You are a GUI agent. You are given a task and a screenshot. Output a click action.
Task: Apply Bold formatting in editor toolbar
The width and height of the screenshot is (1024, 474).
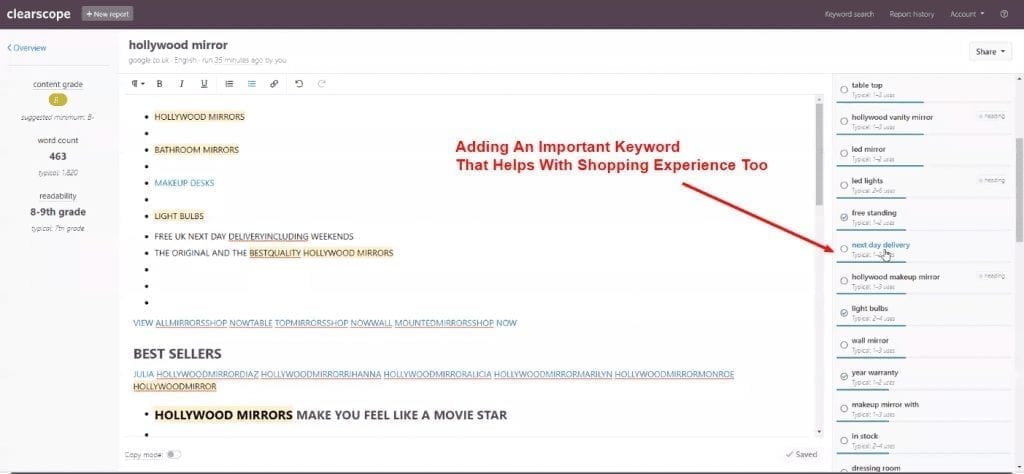tap(159, 84)
